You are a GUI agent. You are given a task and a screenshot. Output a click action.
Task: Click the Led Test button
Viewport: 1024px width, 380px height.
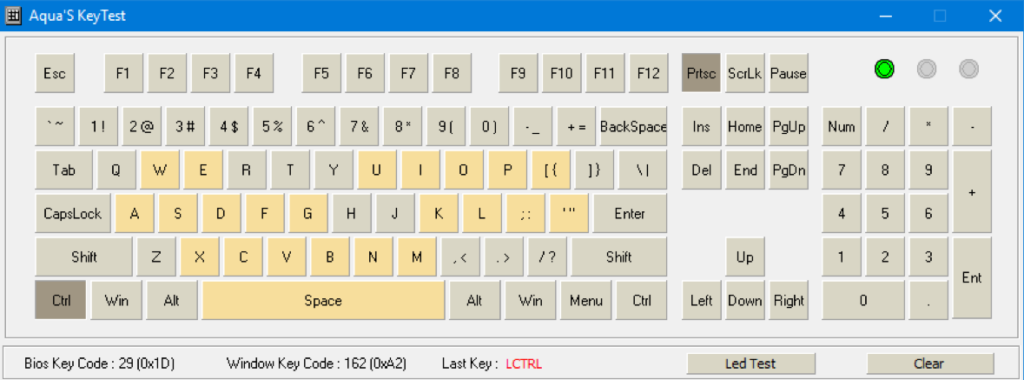pyautogui.click(x=751, y=364)
